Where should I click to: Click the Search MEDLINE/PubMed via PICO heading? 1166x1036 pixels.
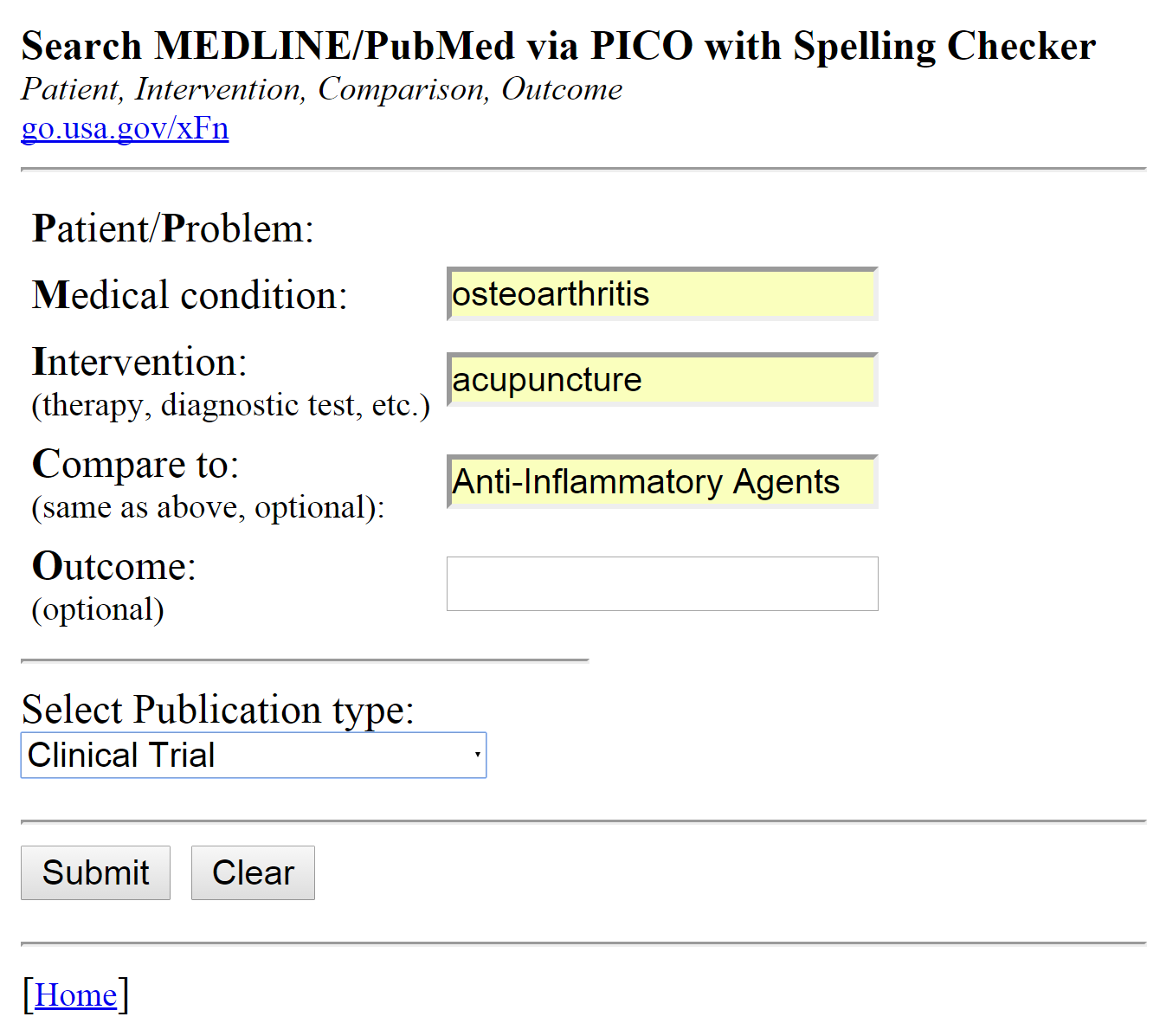click(558, 46)
